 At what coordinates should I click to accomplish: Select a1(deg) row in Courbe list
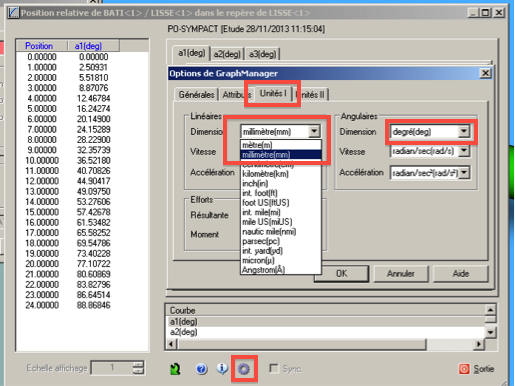tap(325, 322)
